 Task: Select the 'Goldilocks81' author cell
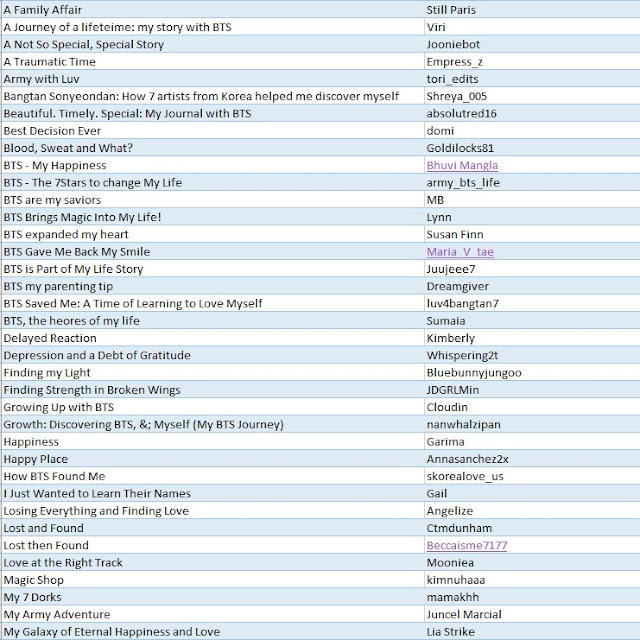[532, 148]
